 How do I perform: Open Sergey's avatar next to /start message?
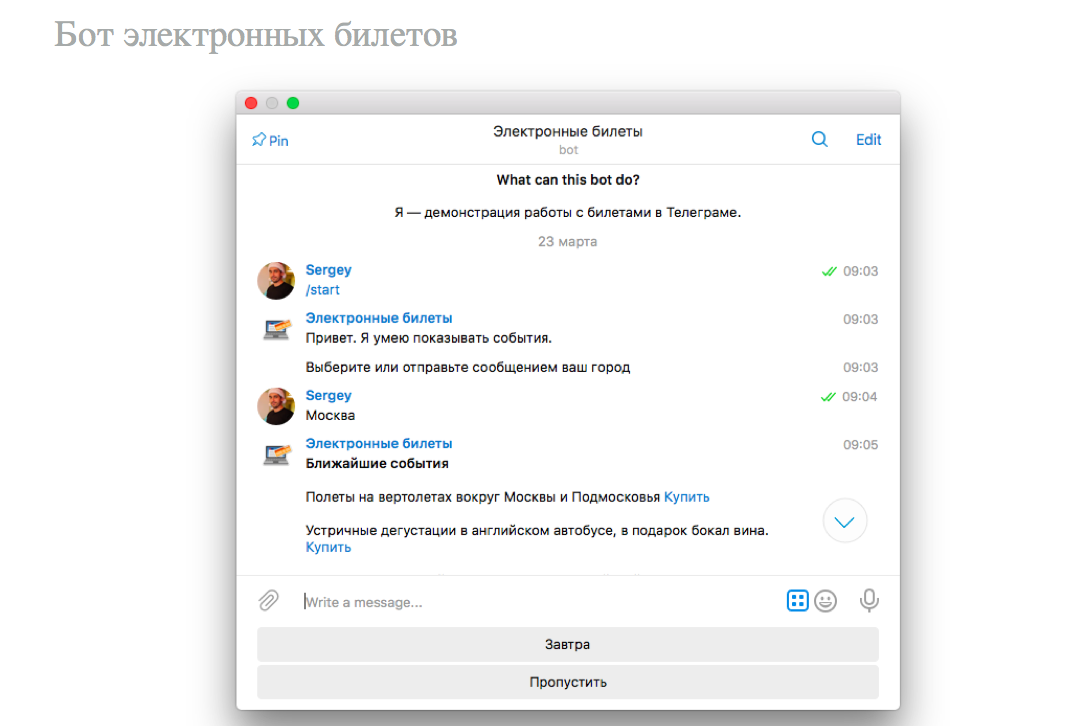coord(276,280)
